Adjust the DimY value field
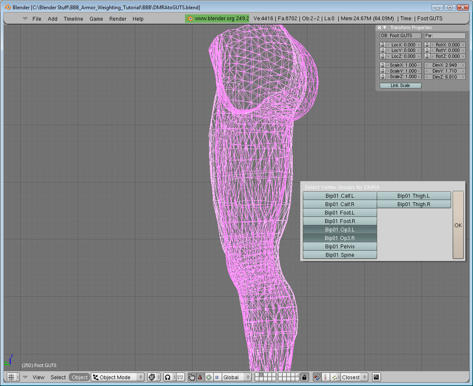Image resolution: width=473 pixels, height=386 pixels. 445,71
